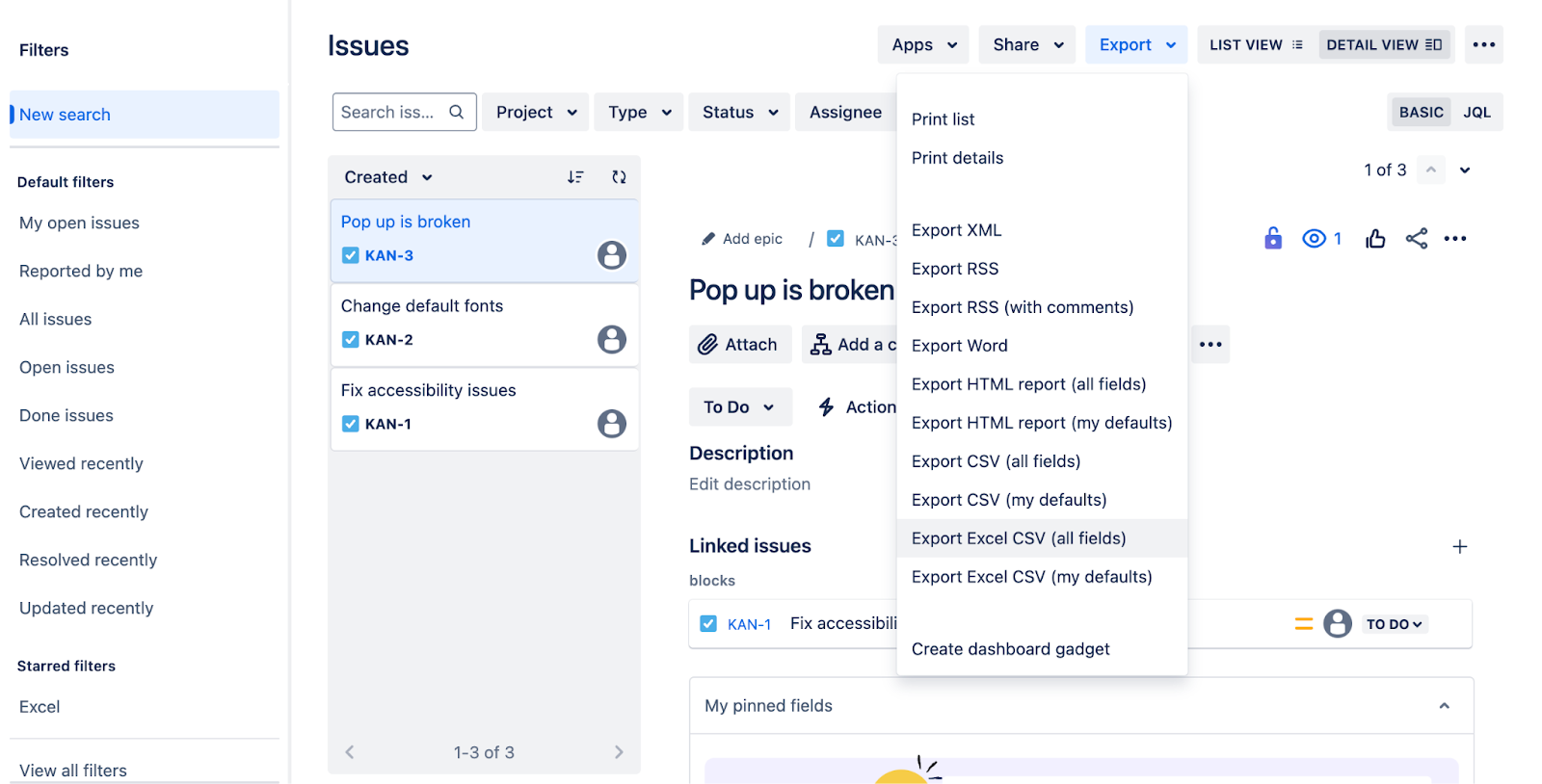Open the Project filter dropdown
The height and width of the screenshot is (784, 1542).
pos(536,112)
